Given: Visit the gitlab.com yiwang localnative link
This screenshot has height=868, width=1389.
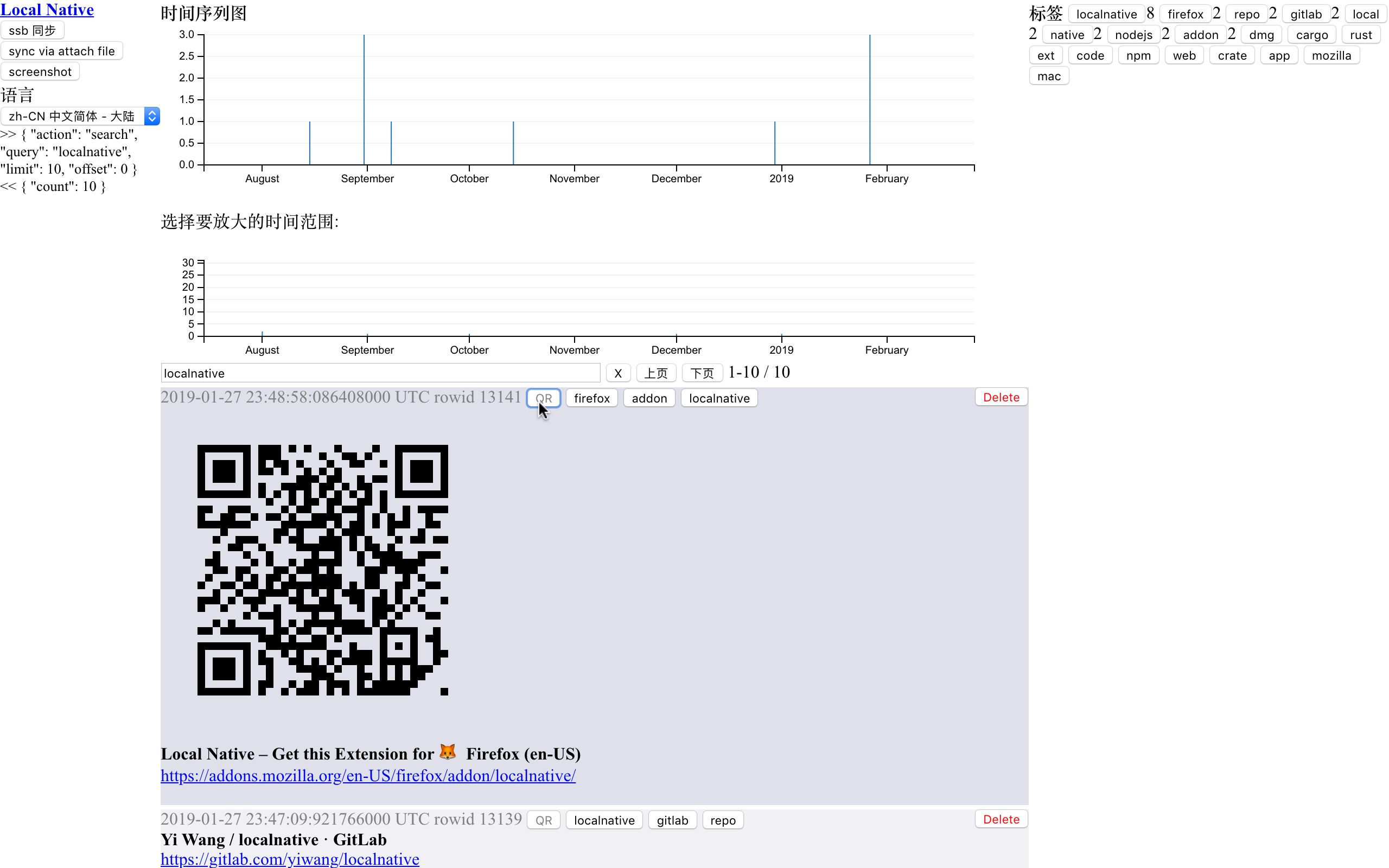Looking at the screenshot, I should 290,859.
